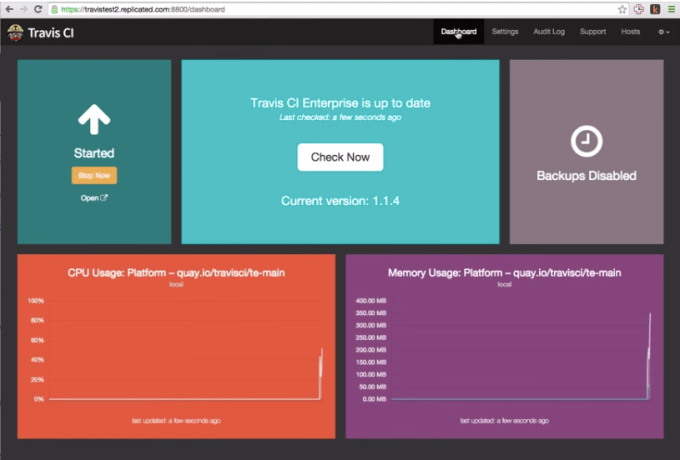Image resolution: width=680 pixels, height=460 pixels.
Task: Click the browser forward arrow
Action: point(24,8)
